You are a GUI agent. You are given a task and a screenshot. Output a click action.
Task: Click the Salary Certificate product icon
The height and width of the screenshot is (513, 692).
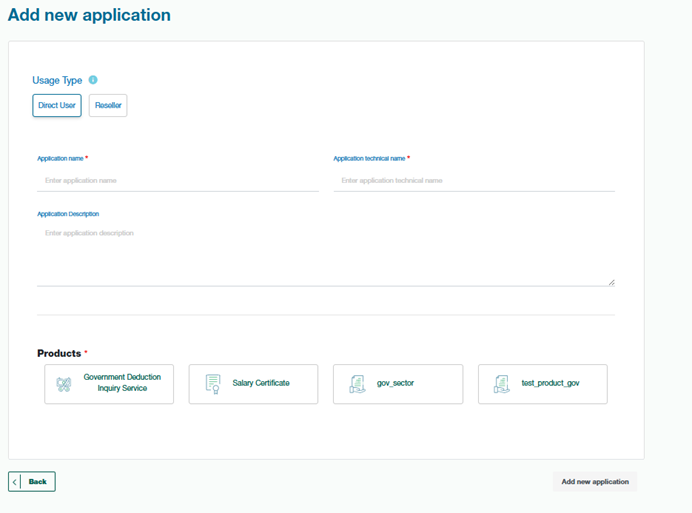(x=213, y=384)
